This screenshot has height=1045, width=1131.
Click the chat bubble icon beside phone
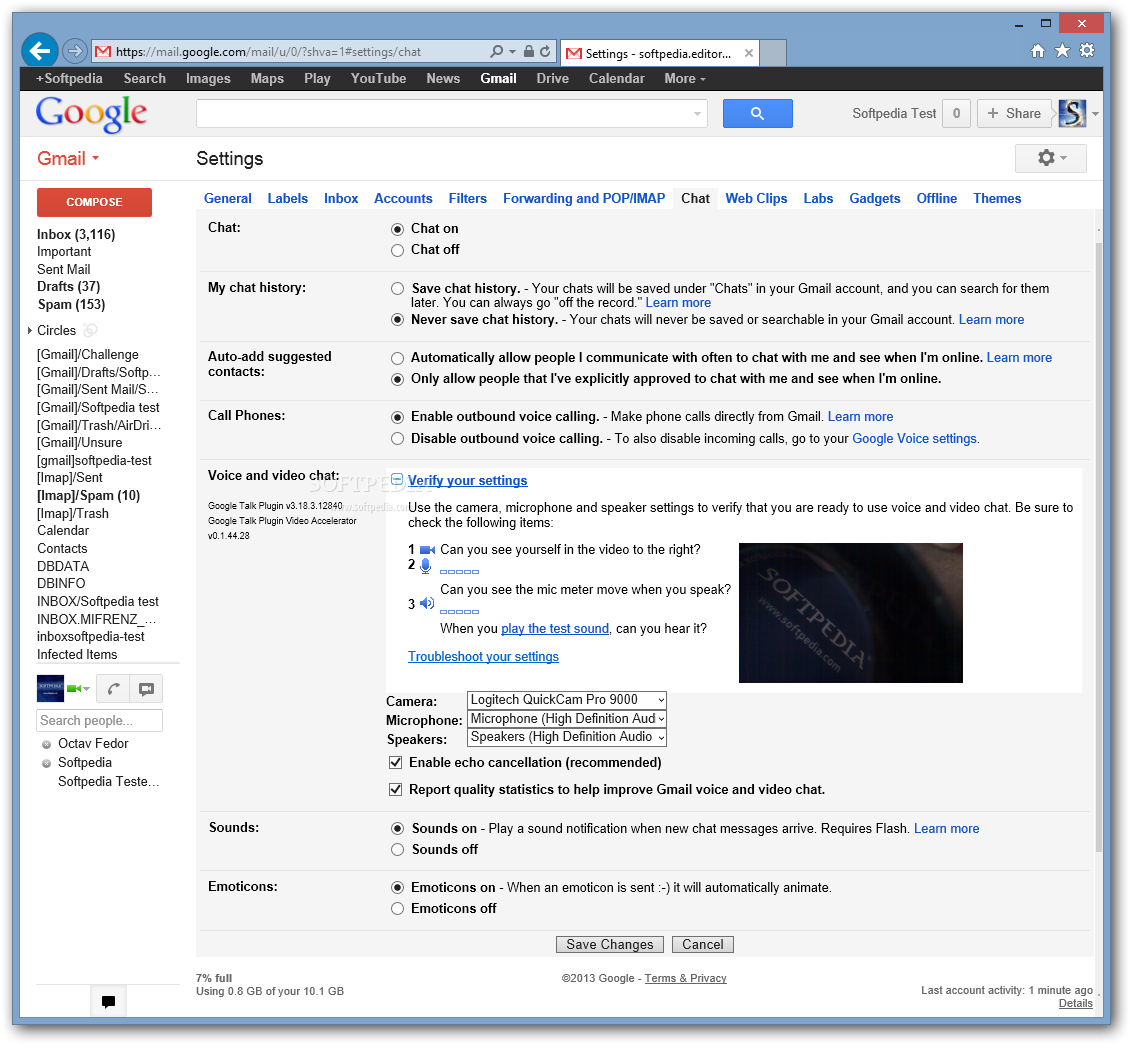[x=146, y=689]
